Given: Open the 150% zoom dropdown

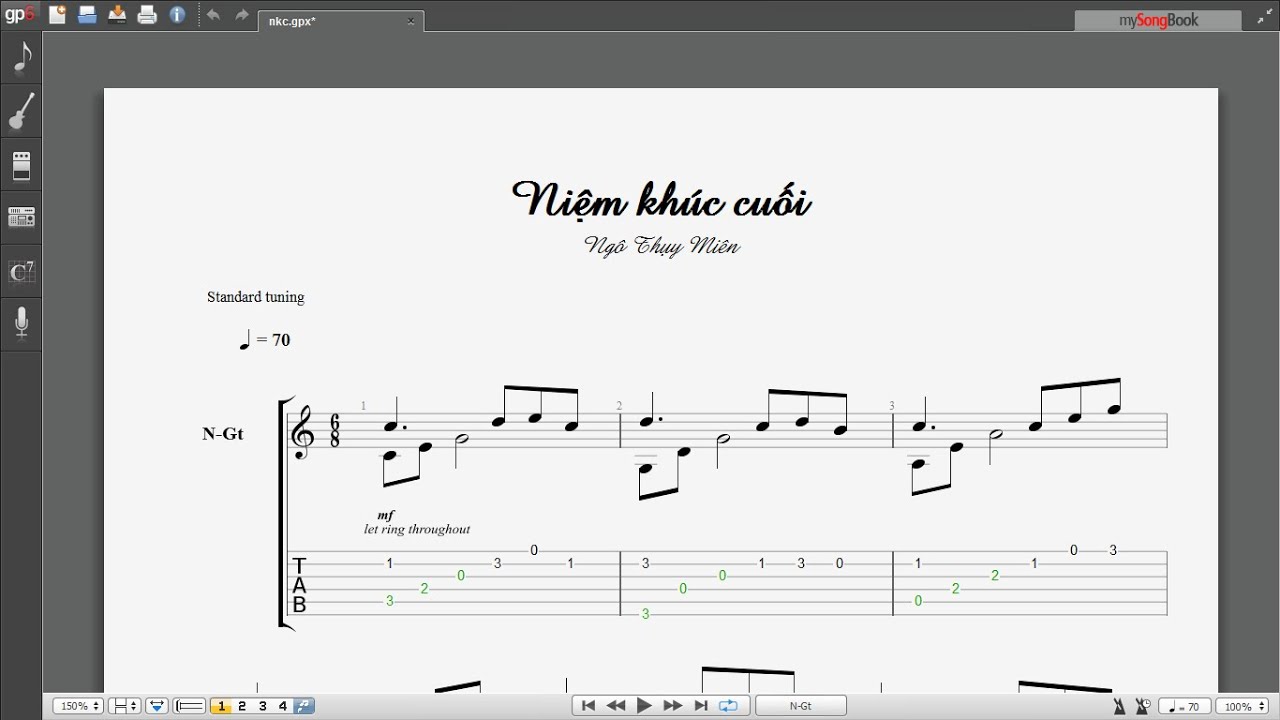Looking at the screenshot, I should point(78,706).
